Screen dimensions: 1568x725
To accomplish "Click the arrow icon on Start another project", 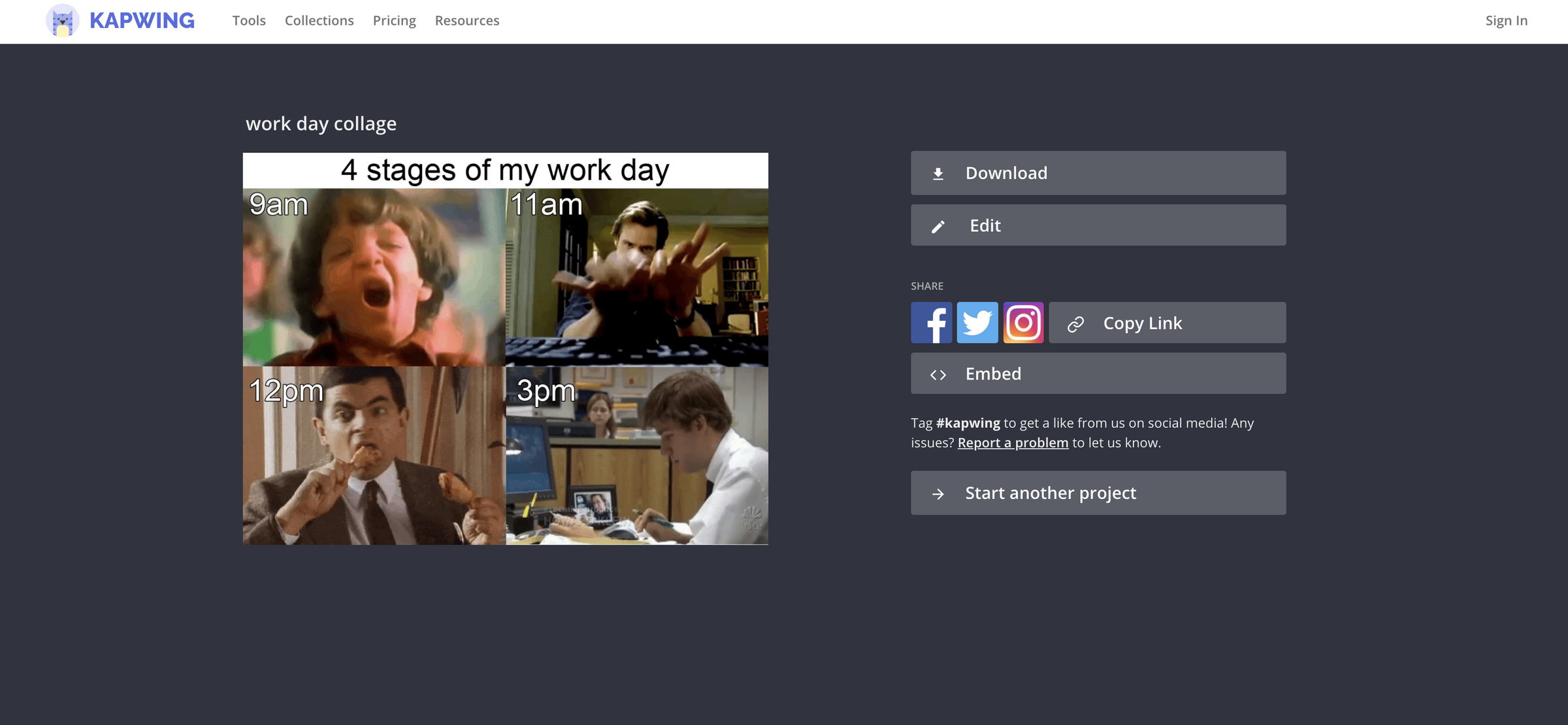I will pyautogui.click(x=938, y=493).
